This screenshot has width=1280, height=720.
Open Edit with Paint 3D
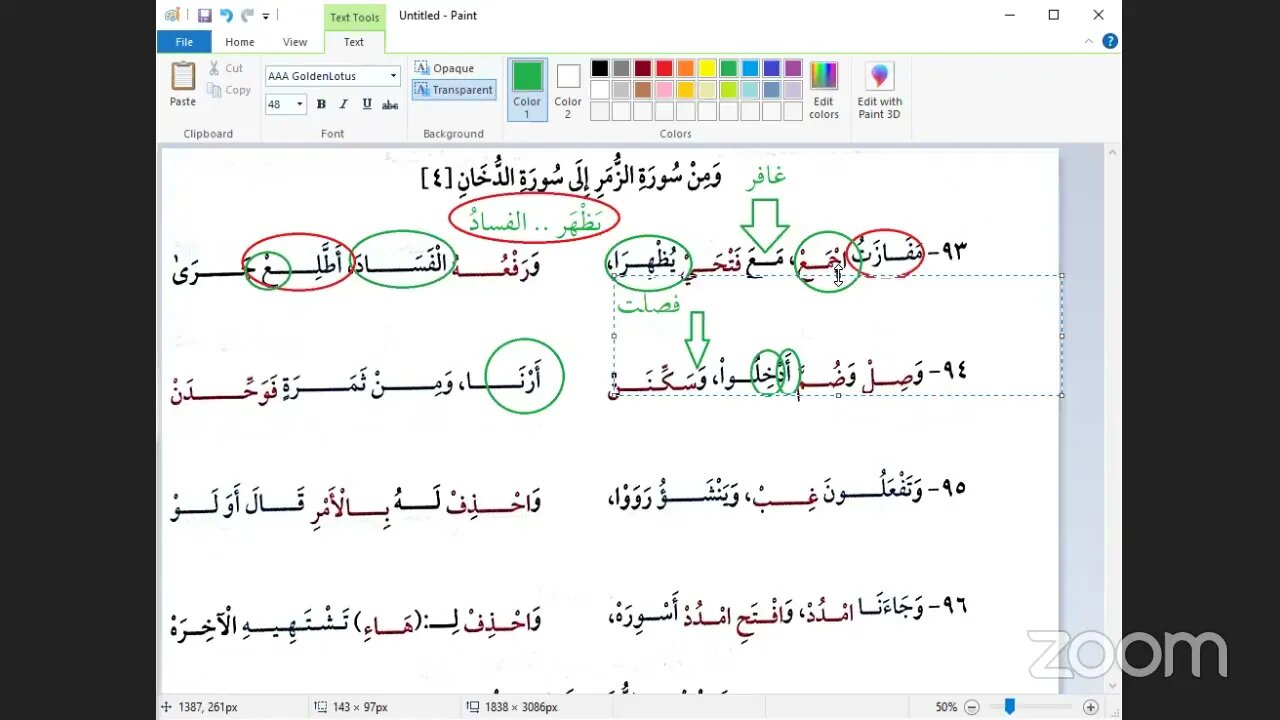click(879, 90)
